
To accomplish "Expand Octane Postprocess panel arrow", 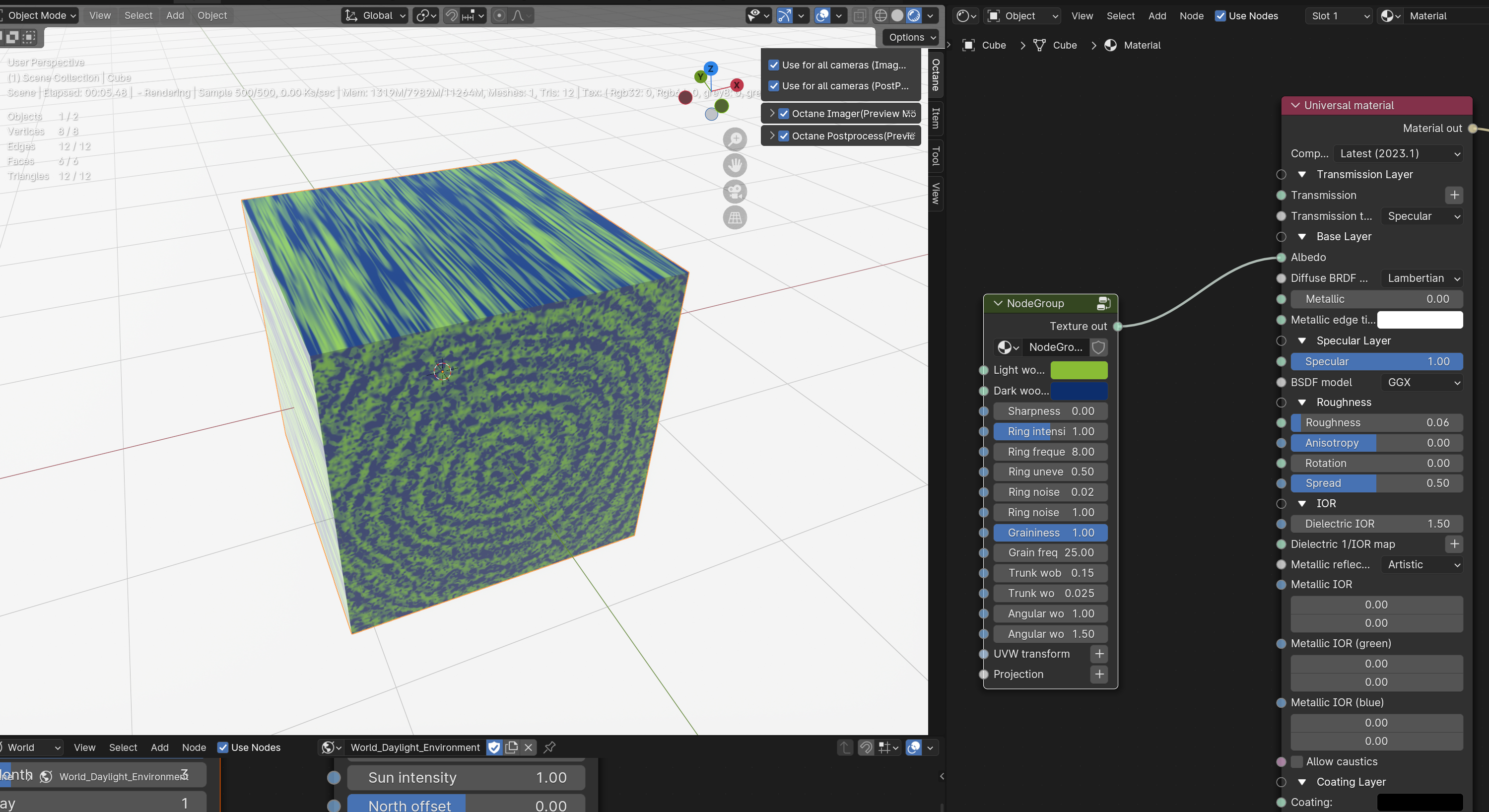I will click(772, 136).
